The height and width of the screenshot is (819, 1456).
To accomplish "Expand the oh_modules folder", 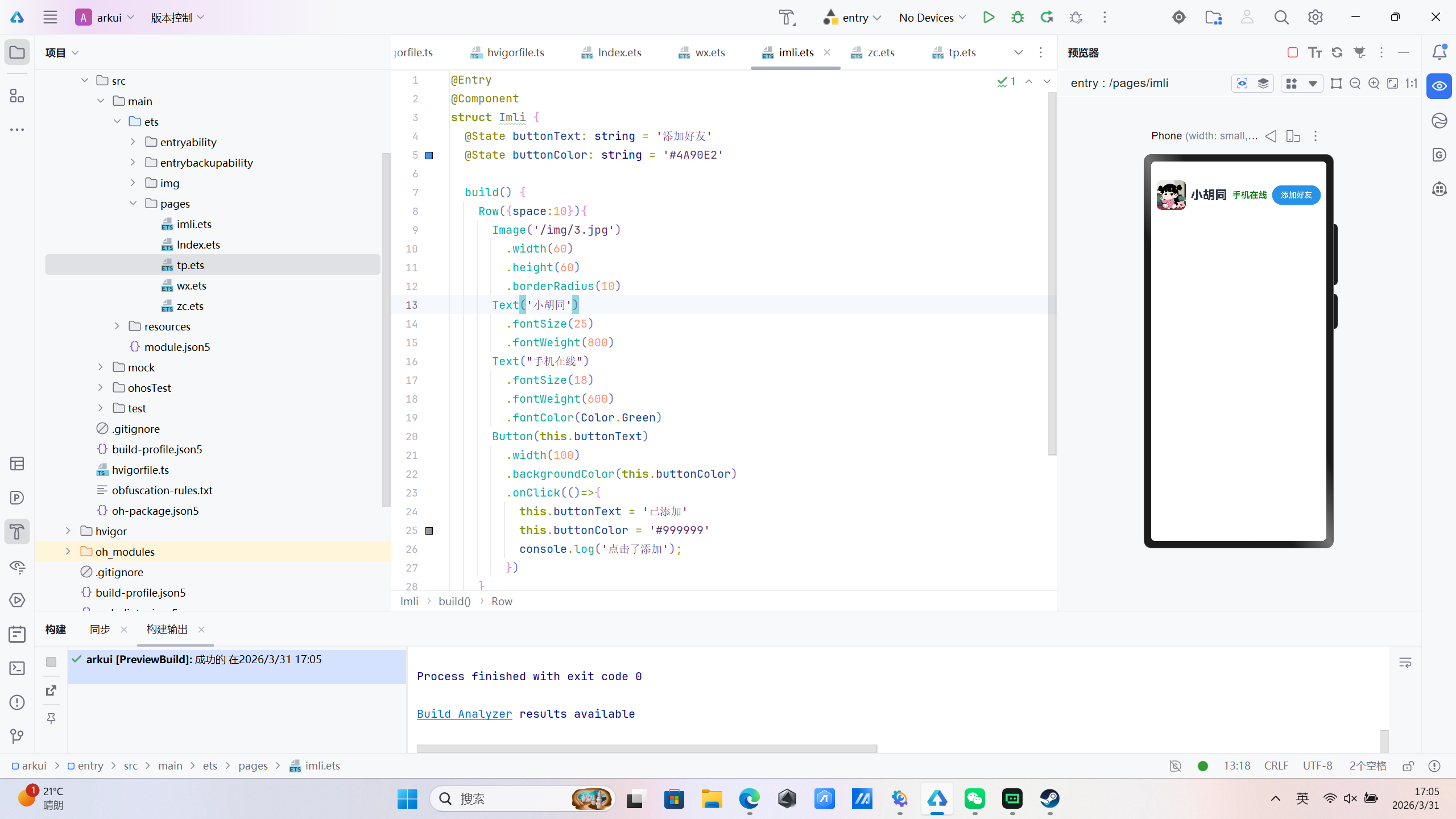I will 68,551.
